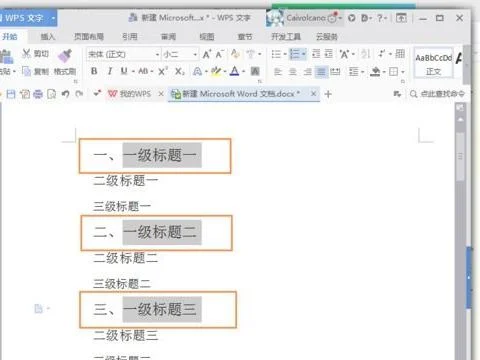Open the font color dropdown arrow

(244, 71)
